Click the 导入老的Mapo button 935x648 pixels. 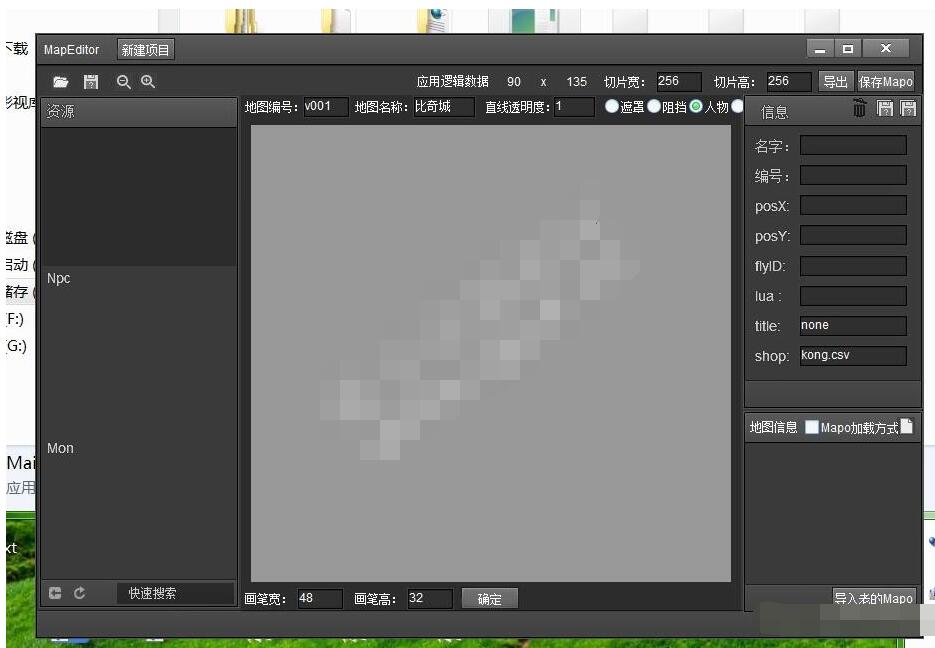click(x=874, y=598)
